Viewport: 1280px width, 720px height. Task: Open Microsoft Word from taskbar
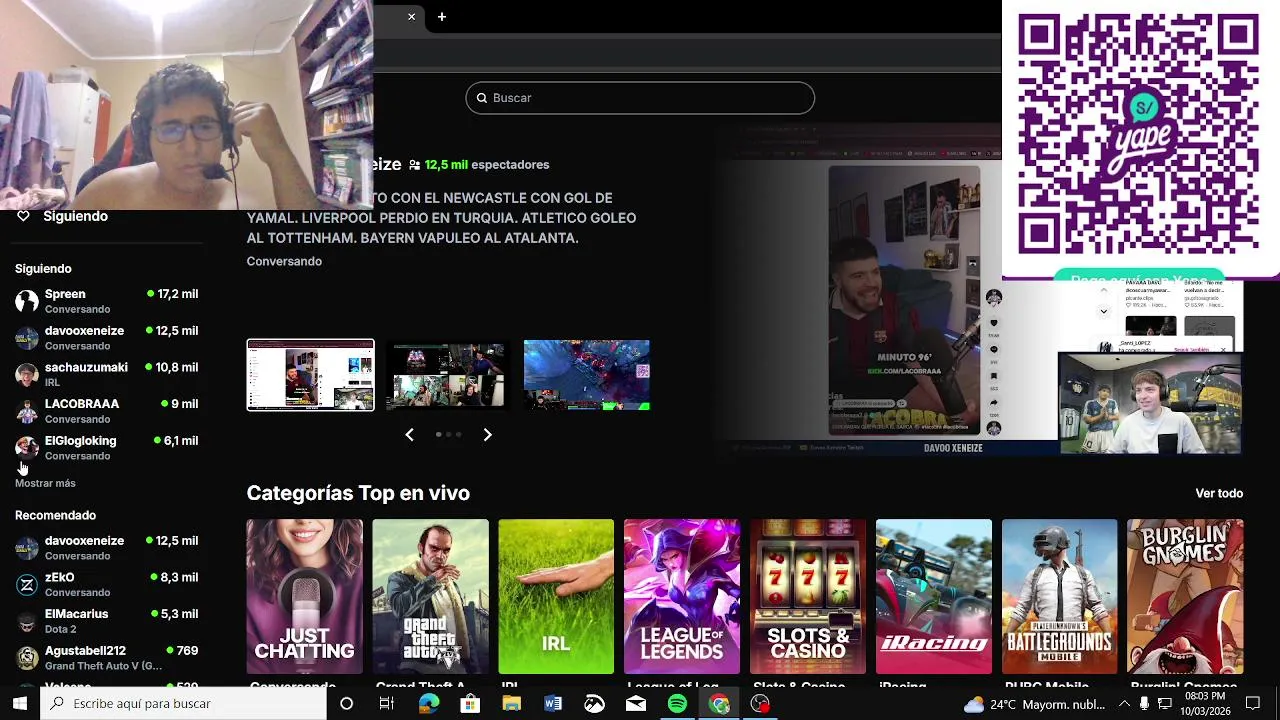coord(553,704)
